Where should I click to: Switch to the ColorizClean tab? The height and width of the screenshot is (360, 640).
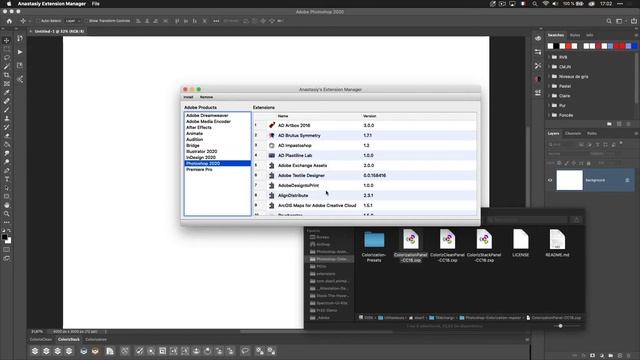(41, 340)
